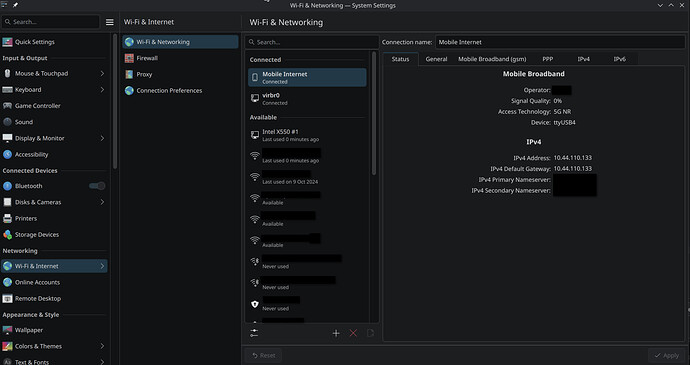The height and width of the screenshot is (365, 690).
Task: Open Colors & Themes settings
Action: [x=54, y=346]
